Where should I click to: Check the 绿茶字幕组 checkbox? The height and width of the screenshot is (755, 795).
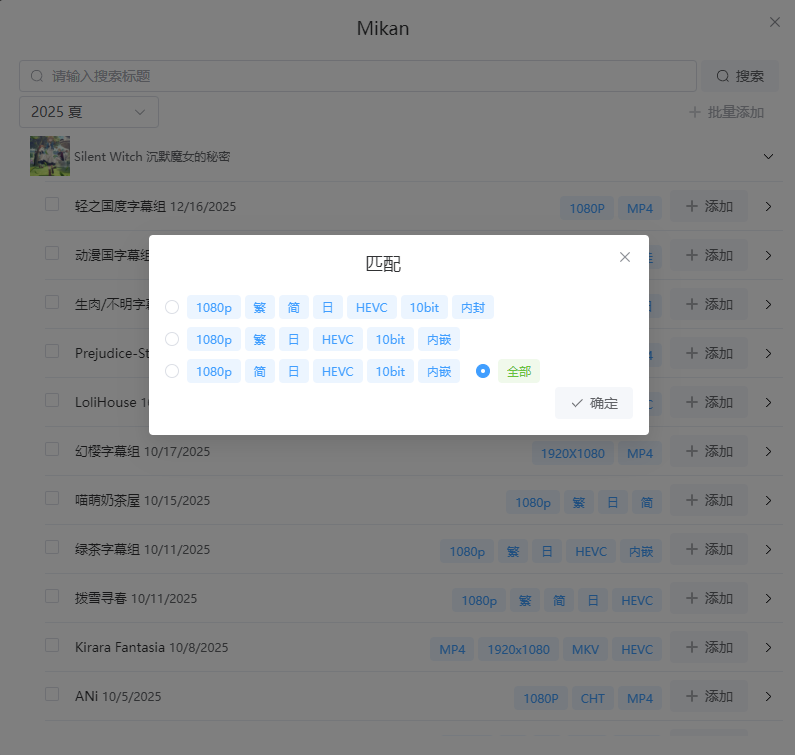(x=52, y=547)
